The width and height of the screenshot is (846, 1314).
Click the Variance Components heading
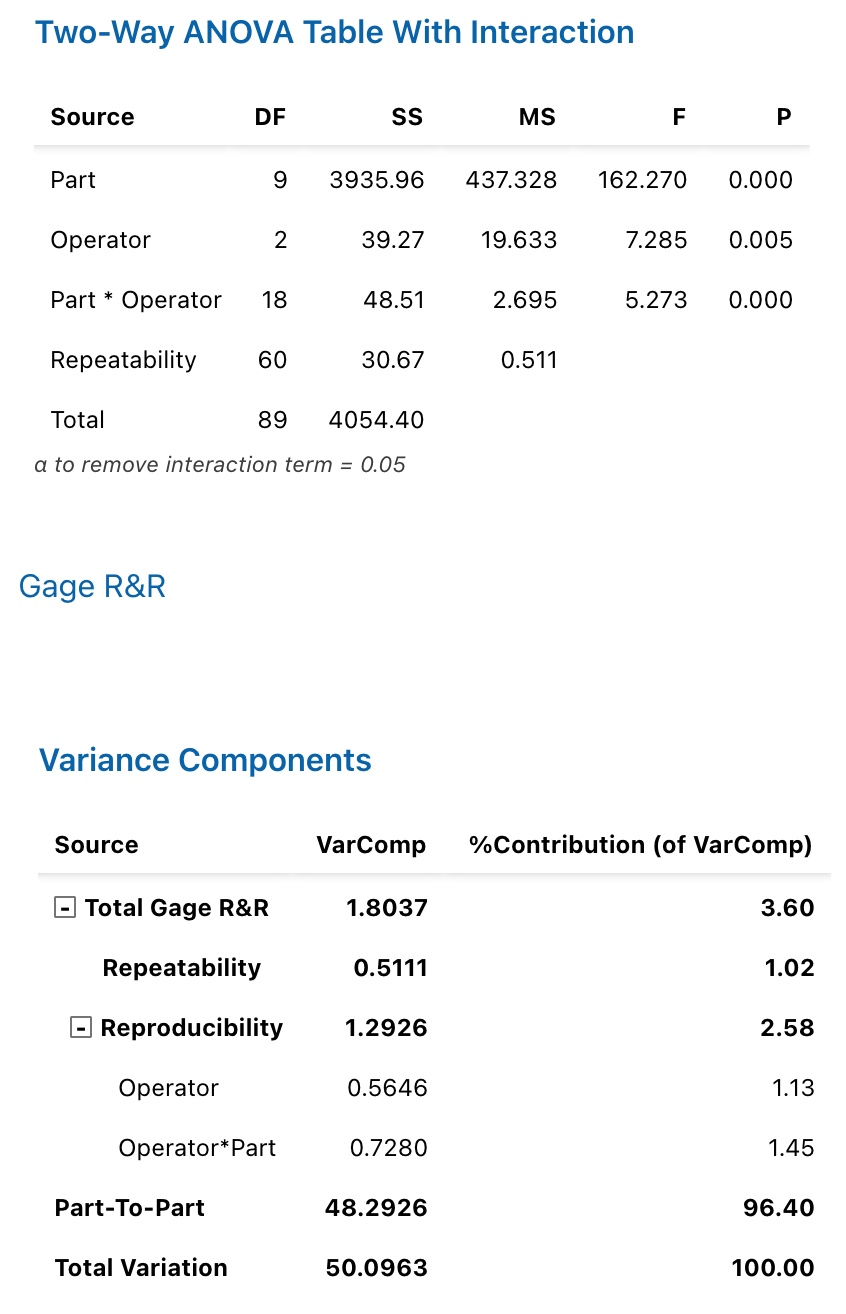click(205, 760)
